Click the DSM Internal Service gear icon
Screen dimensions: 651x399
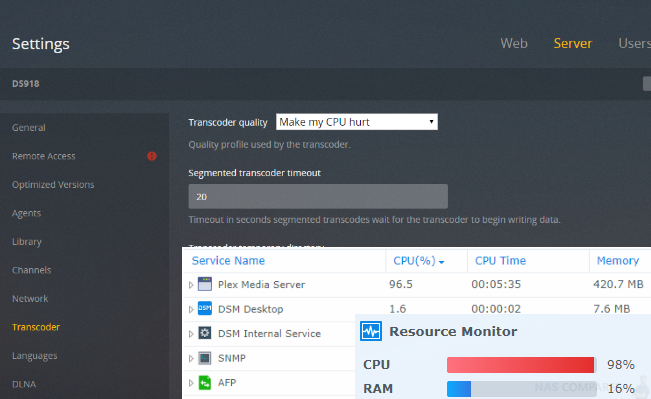205,333
